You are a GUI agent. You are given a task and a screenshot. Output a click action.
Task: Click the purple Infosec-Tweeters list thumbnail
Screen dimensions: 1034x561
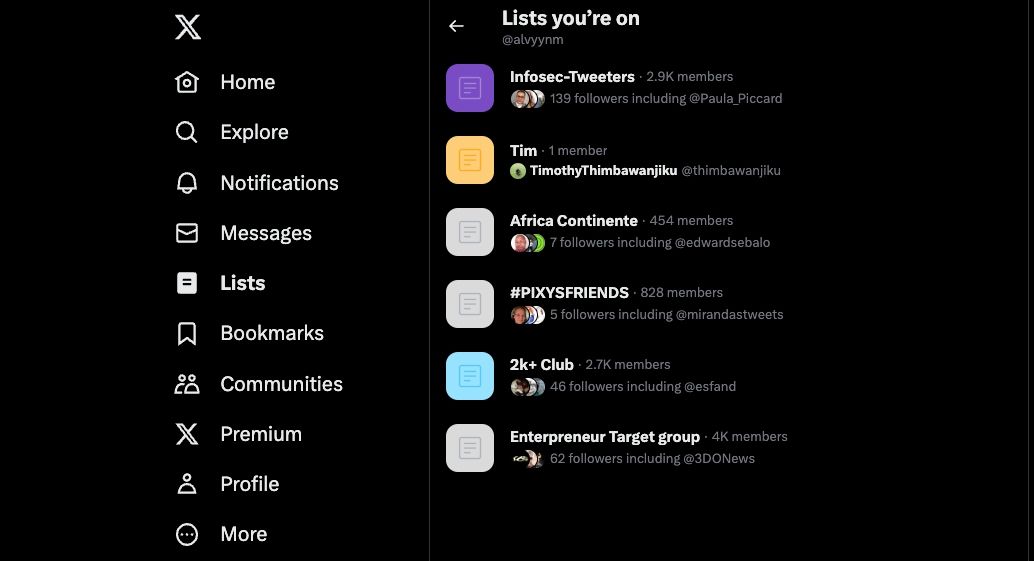470,88
